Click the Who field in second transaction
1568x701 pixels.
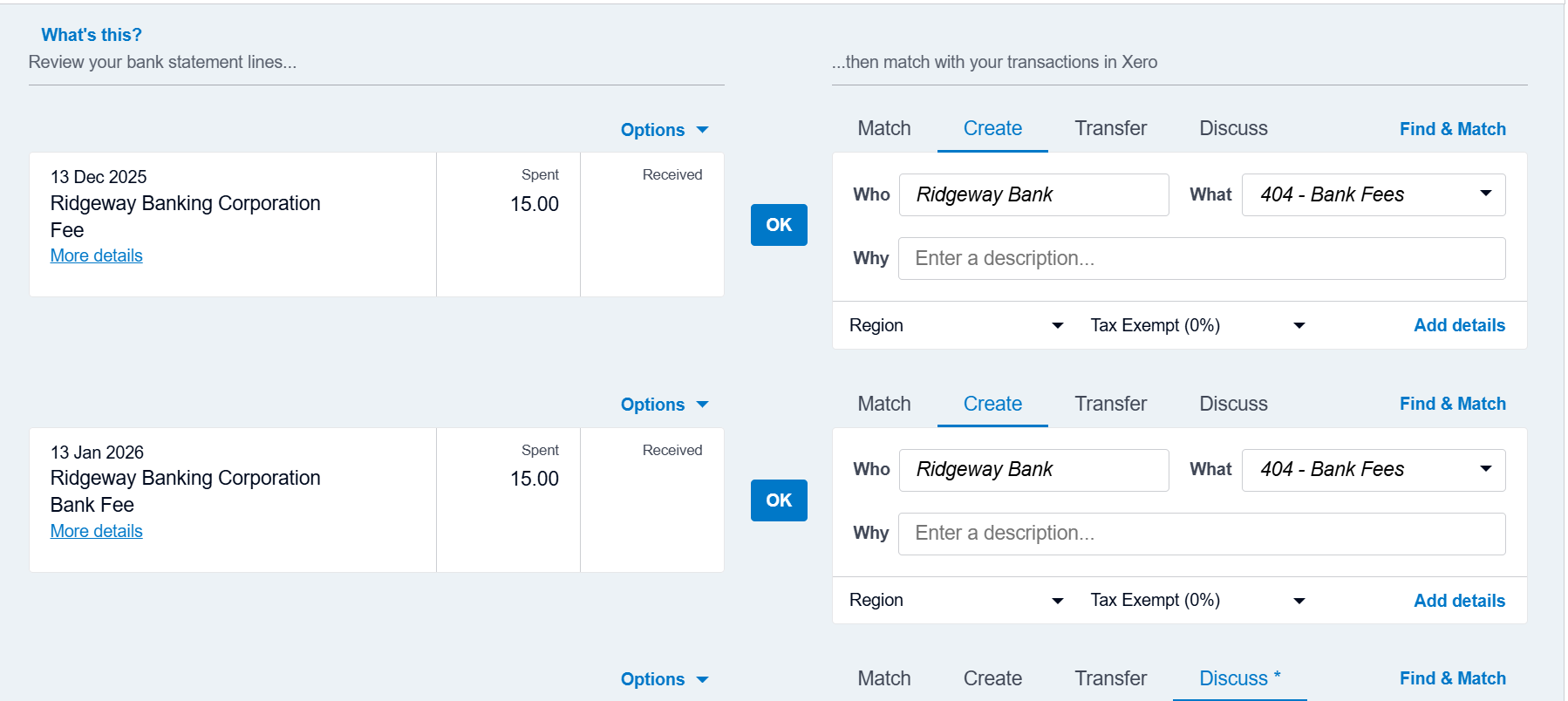tap(1033, 470)
